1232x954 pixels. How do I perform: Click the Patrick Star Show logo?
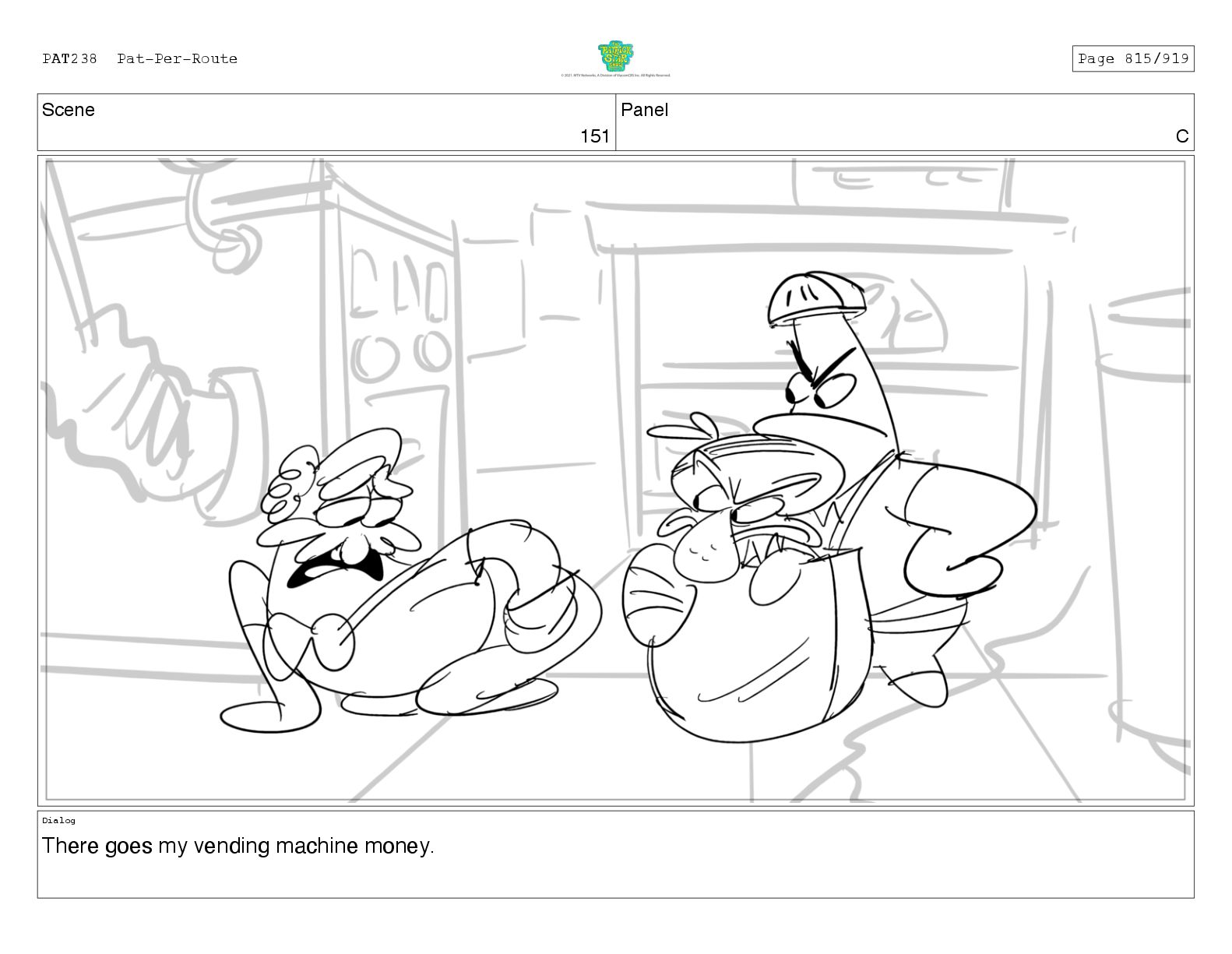click(615, 56)
